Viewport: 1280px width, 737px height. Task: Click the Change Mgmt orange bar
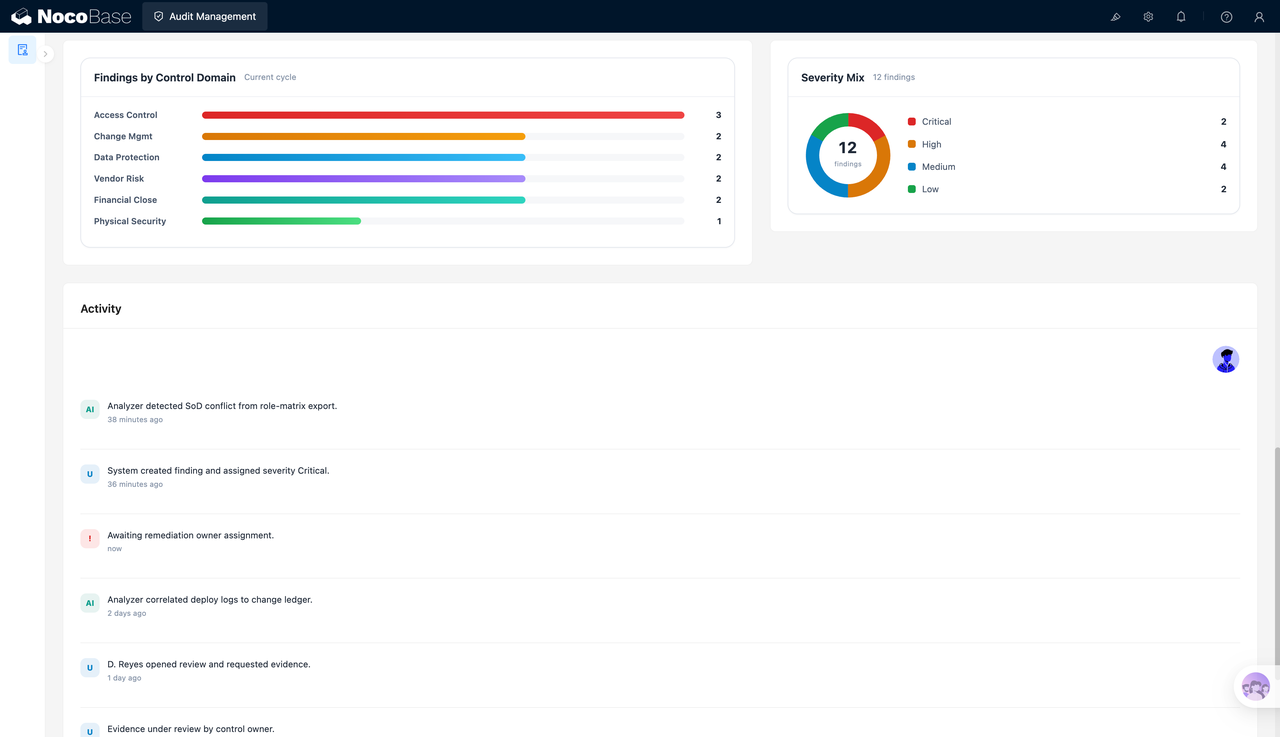coord(363,136)
